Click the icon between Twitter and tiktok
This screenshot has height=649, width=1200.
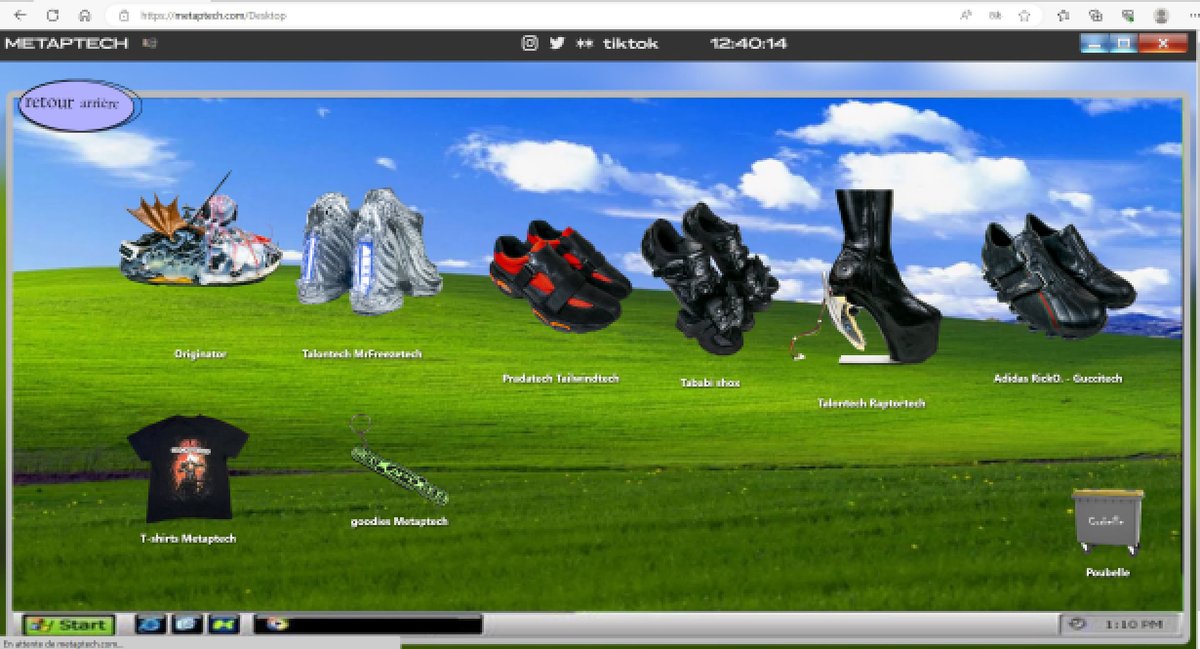coord(585,44)
